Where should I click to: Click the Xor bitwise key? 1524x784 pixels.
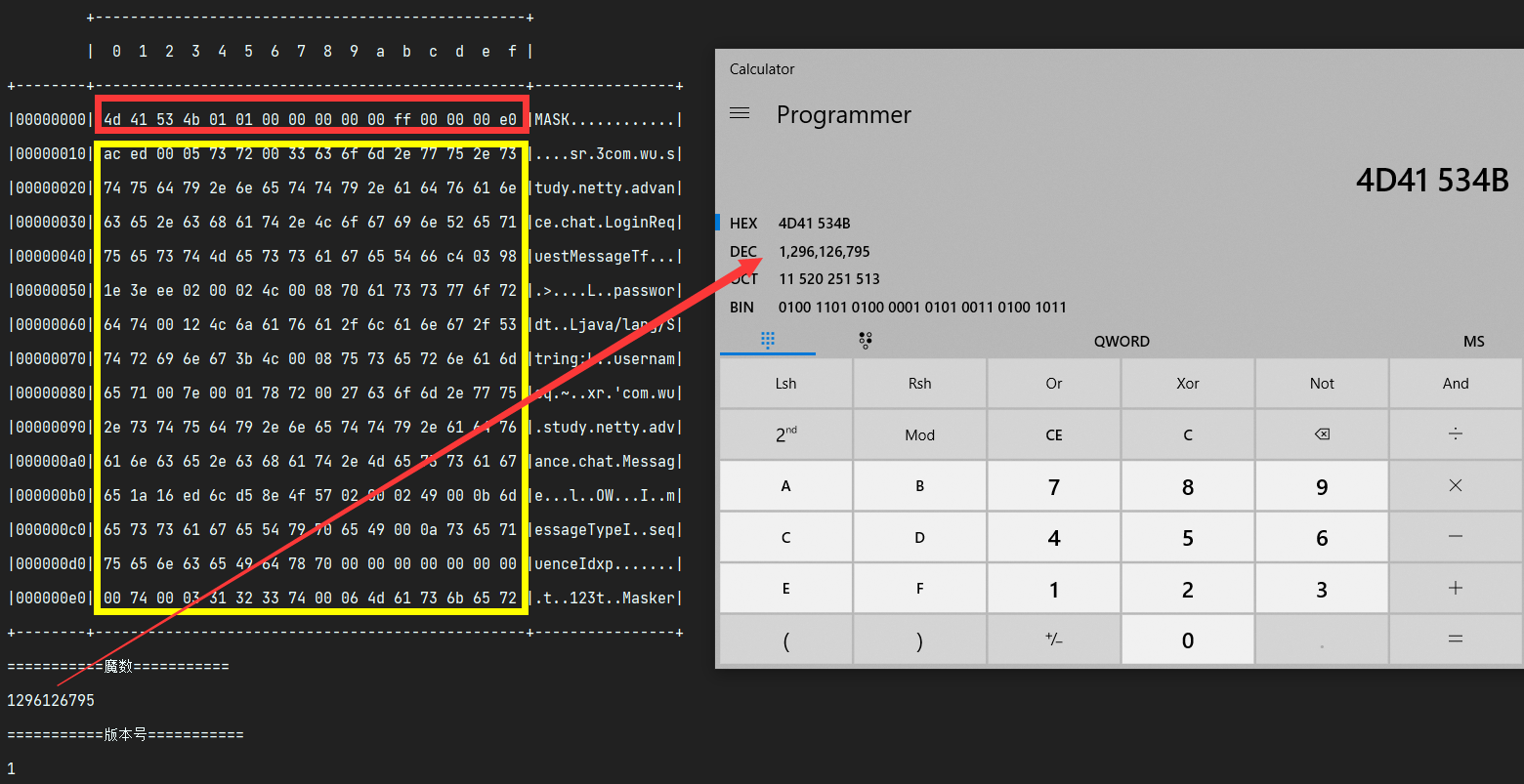click(x=1187, y=384)
